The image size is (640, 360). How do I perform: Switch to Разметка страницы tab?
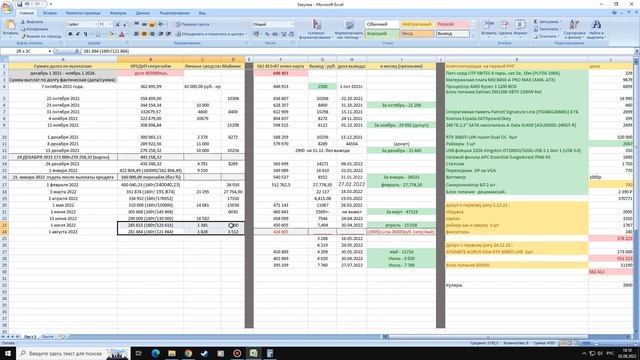pos(83,13)
